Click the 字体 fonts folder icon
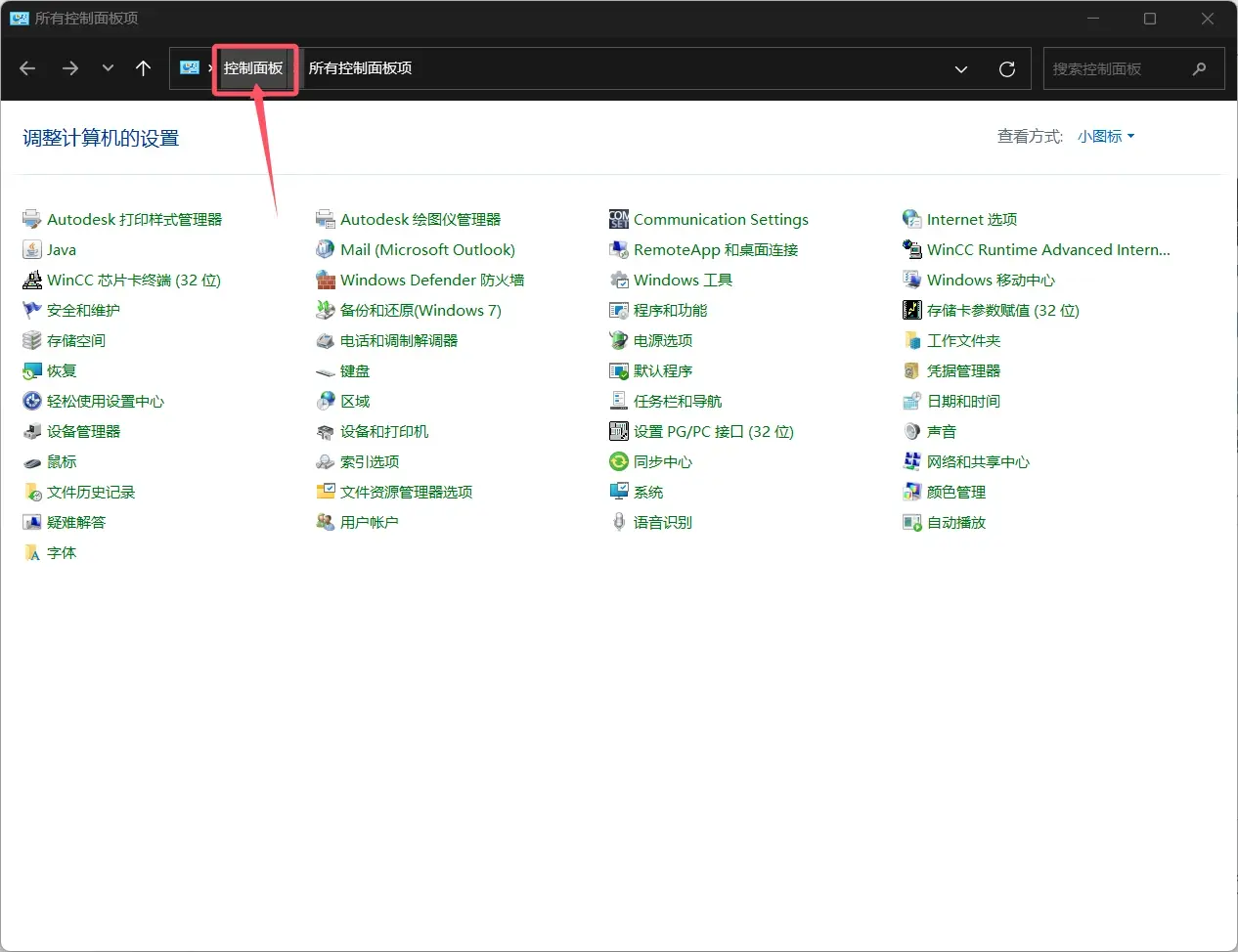Image resolution: width=1238 pixels, height=952 pixels. 31,552
